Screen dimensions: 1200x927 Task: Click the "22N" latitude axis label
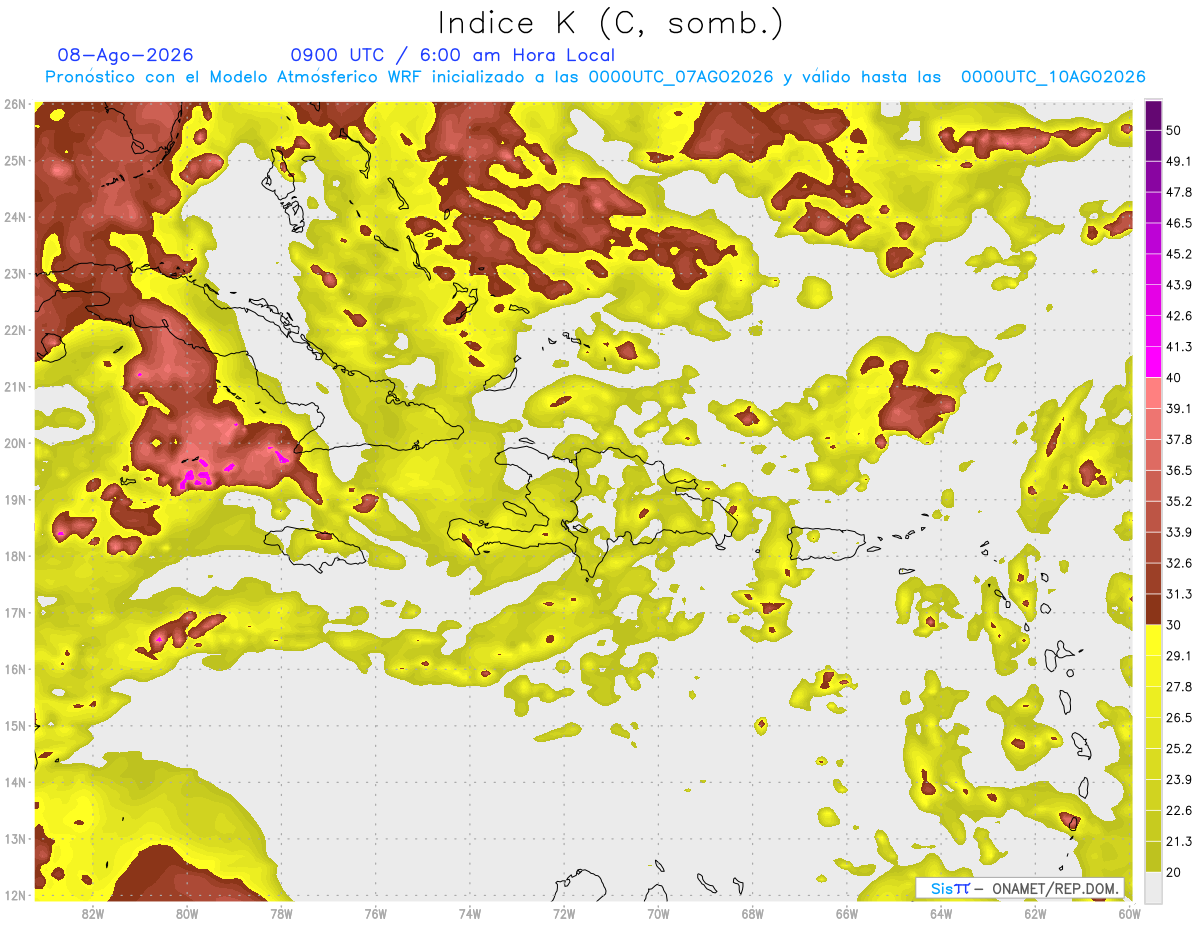pyautogui.click(x=15, y=330)
